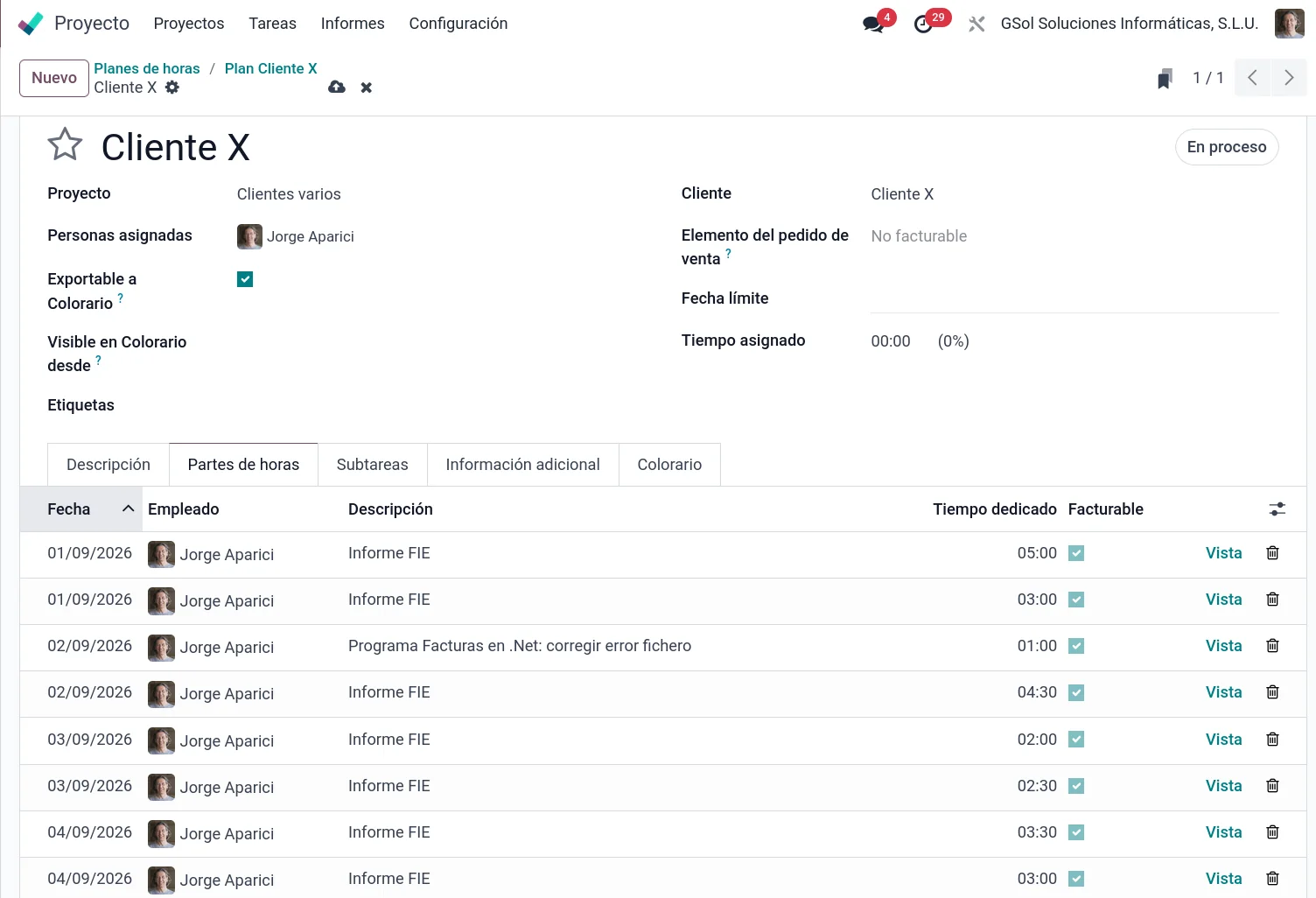
Task: Click company name GSol Soluciones Informáticas
Action: click(1130, 24)
